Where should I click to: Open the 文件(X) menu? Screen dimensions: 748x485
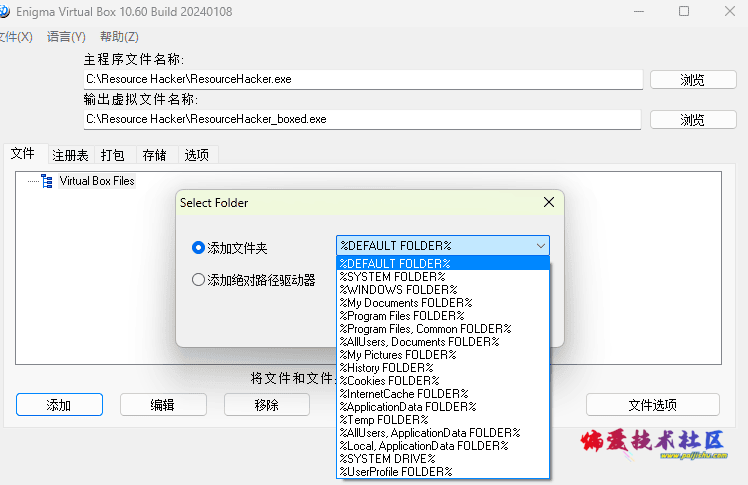tap(16, 37)
